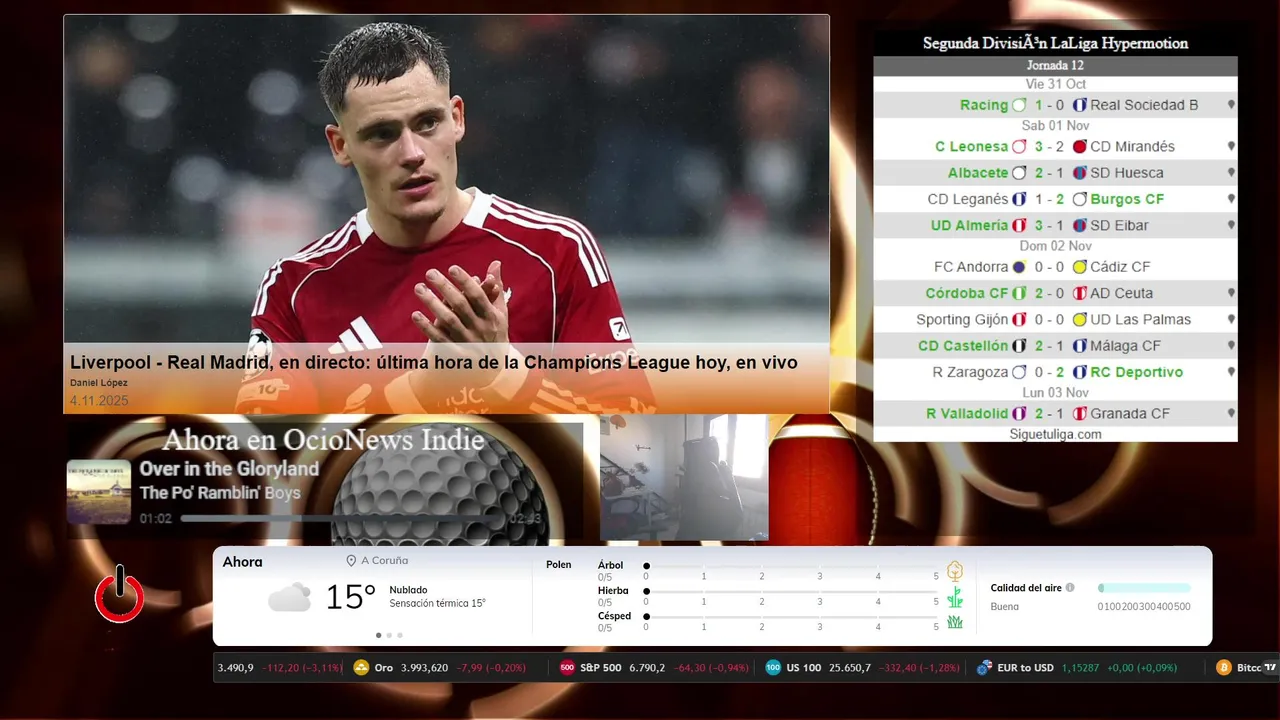Click the S&P 500 value 6.790,2
Viewport: 1280px width, 720px height.
point(647,667)
